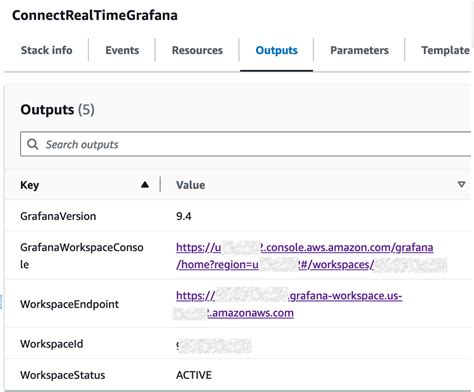Click the Value column header
474x392 pixels.
tap(190, 185)
